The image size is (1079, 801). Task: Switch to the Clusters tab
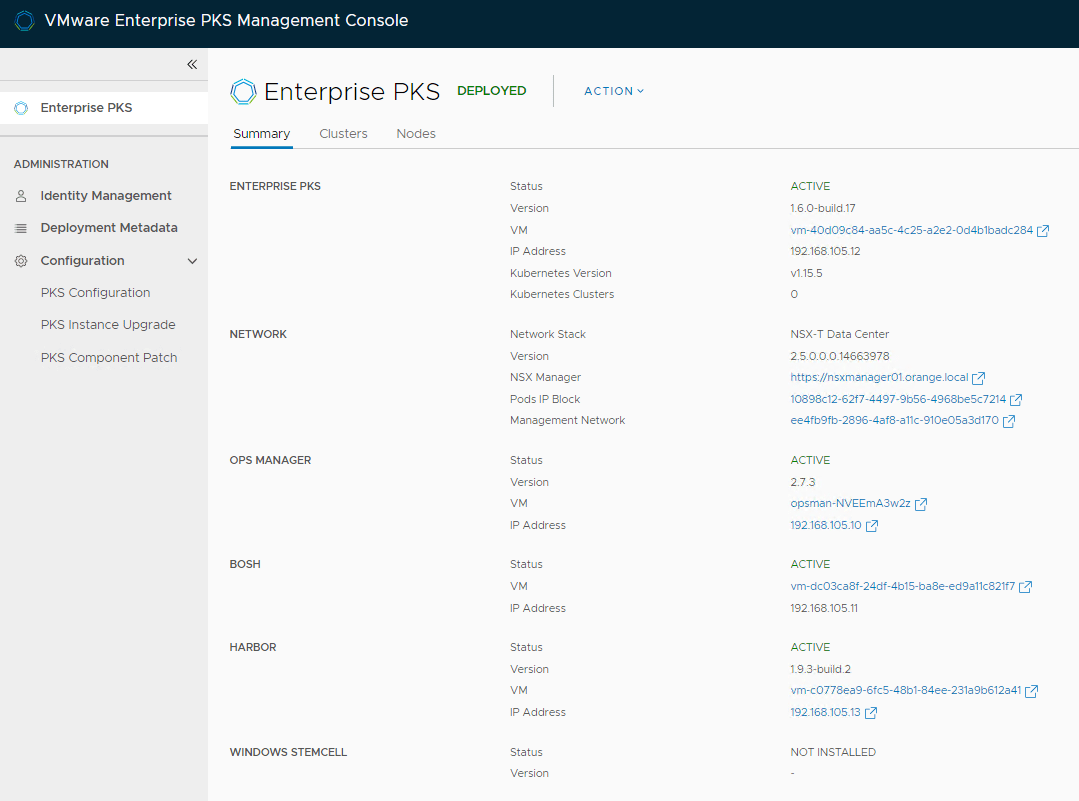click(343, 134)
